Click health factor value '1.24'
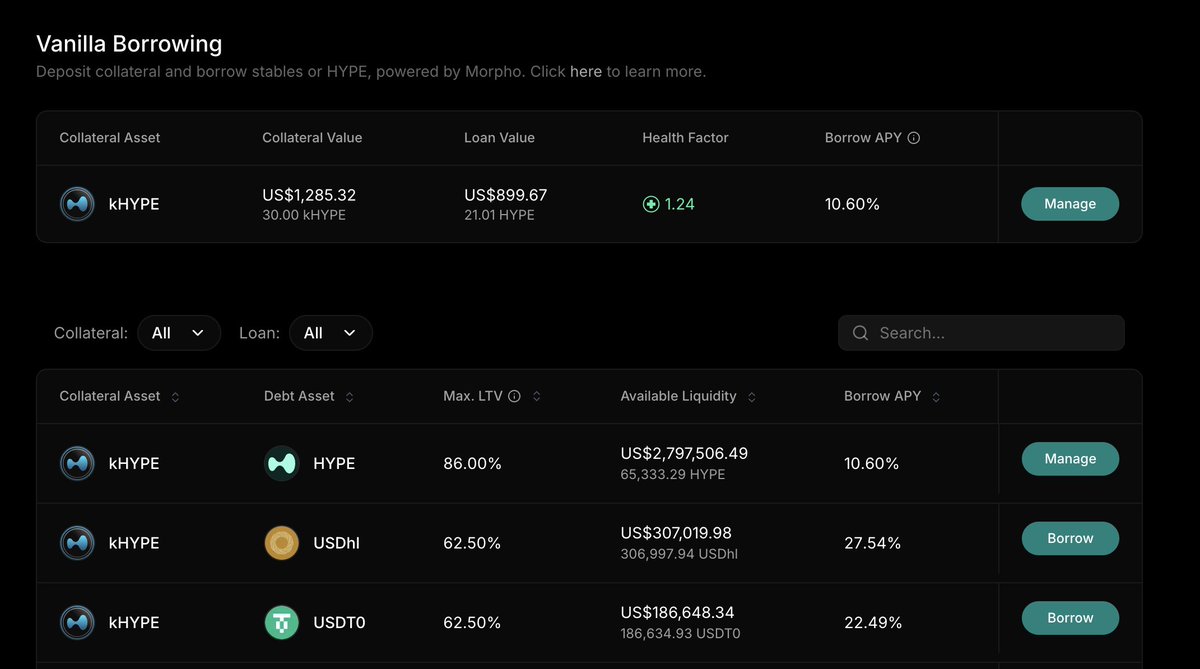Screen dimensions: 1200x669 click(680, 204)
